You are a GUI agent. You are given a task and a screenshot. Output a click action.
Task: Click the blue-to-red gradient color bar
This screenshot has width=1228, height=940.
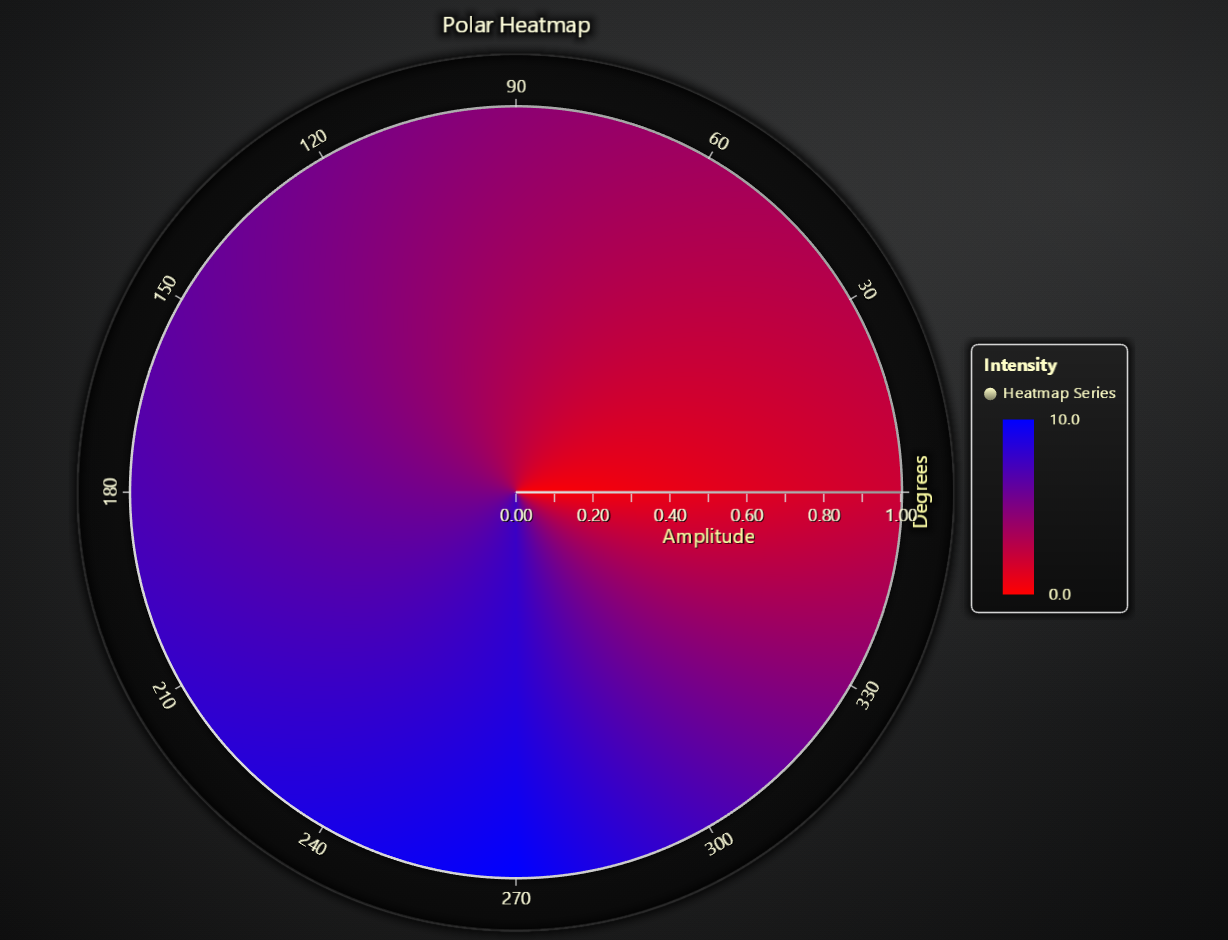[x=1019, y=505]
